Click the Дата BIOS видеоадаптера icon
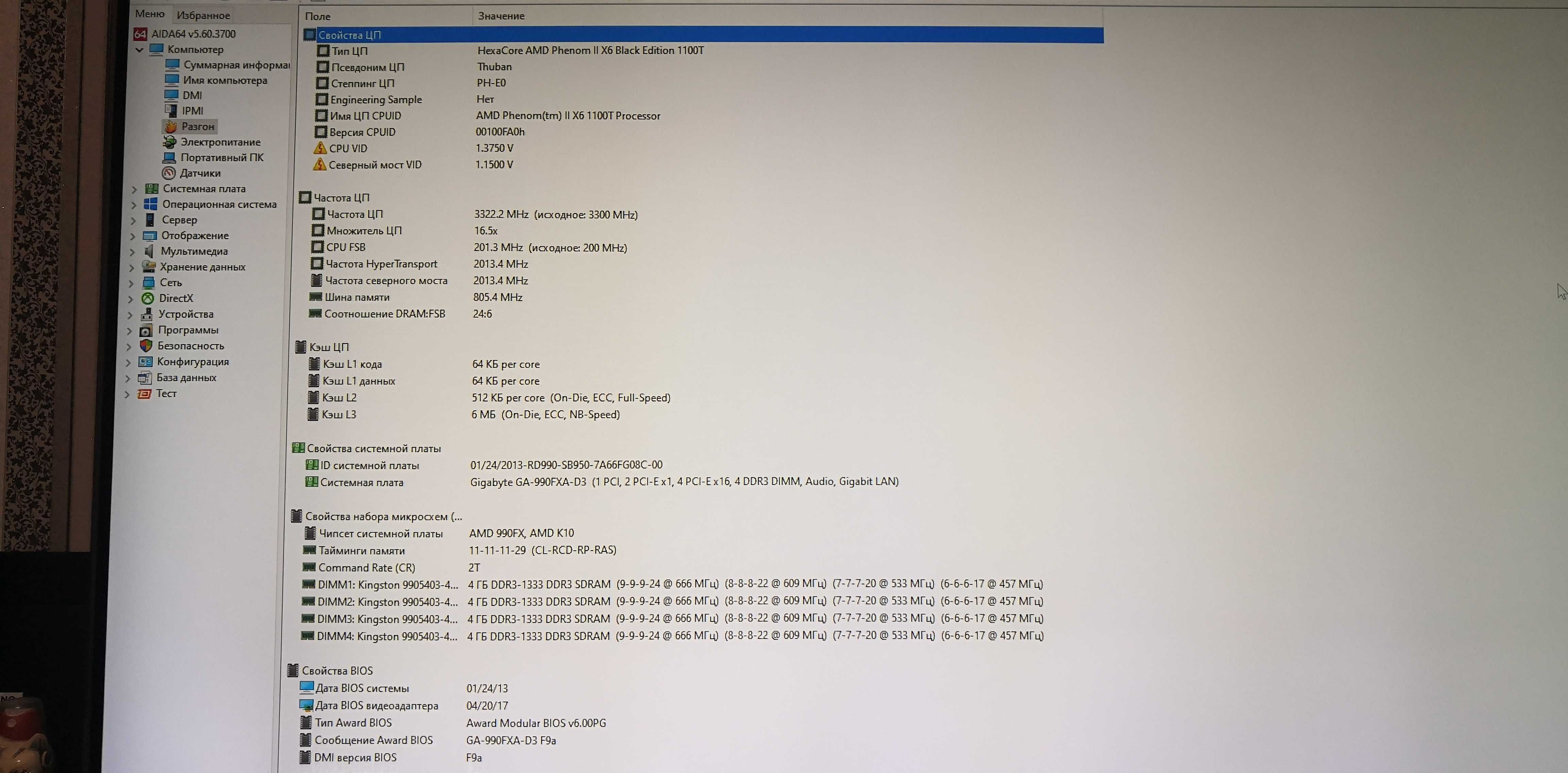Image resolution: width=1568 pixels, height=773 pixels. click(306, 705)
